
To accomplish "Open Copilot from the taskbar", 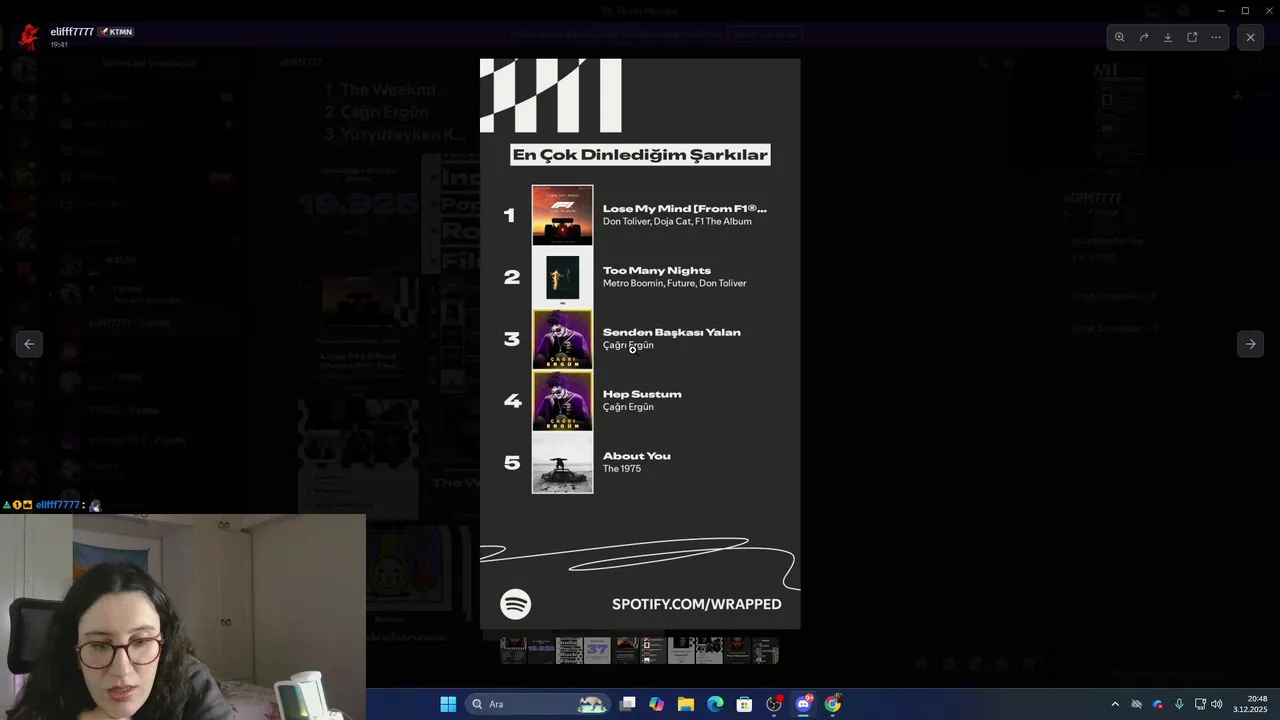I will (656, 704).
